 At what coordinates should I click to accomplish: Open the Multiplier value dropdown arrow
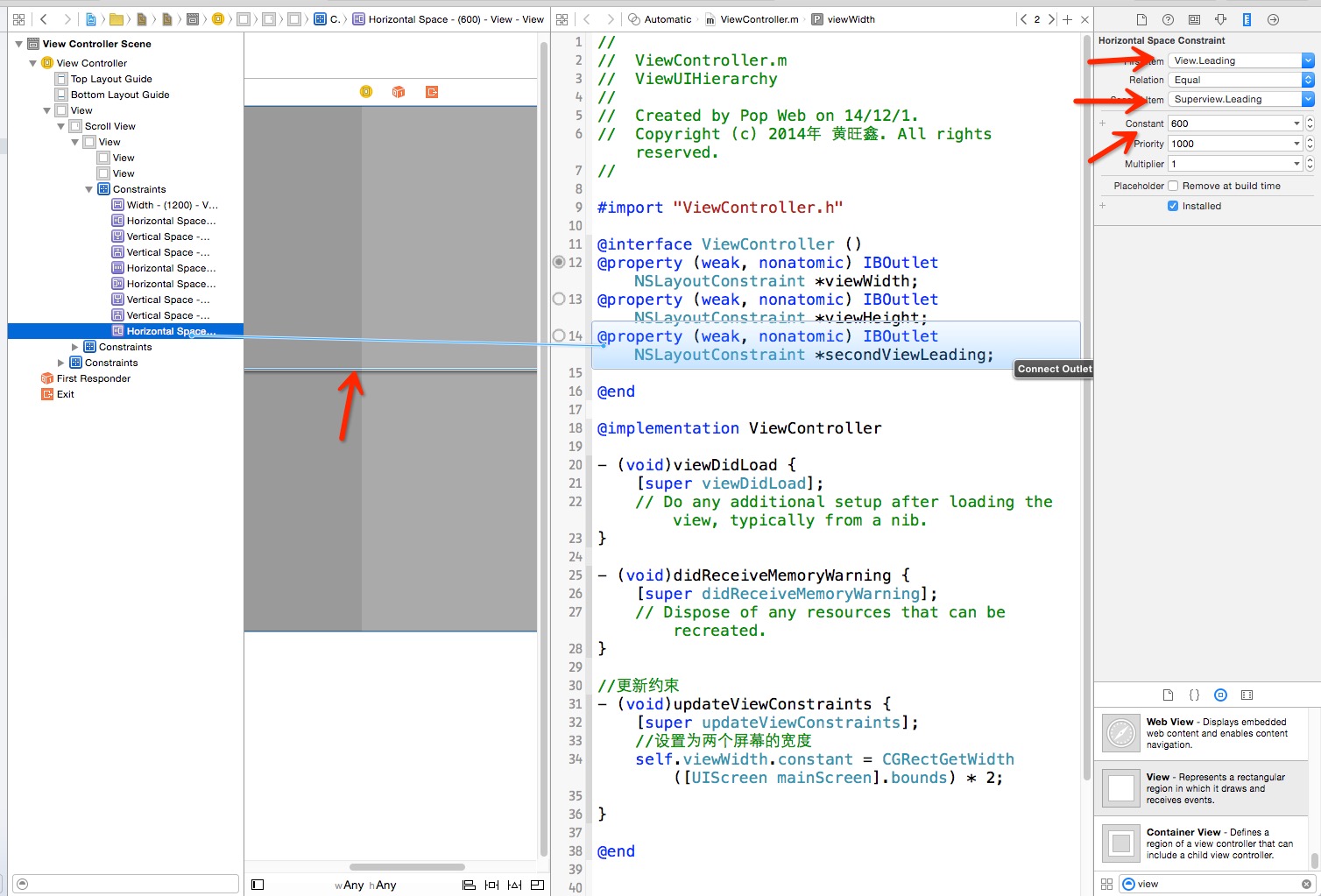pyautogui.click(x=1297, y=164)
